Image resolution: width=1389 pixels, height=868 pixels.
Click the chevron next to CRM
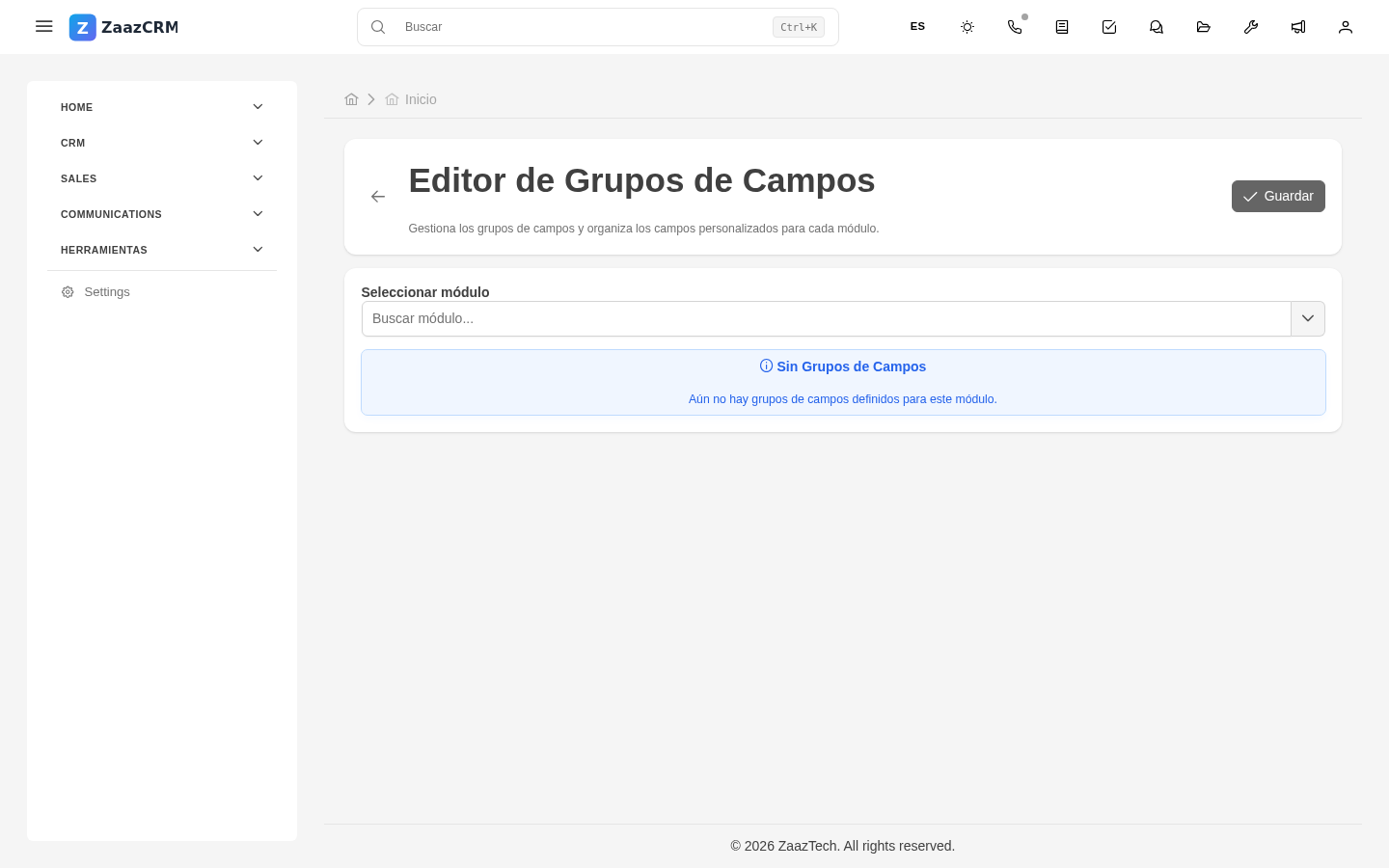(258, 143)
